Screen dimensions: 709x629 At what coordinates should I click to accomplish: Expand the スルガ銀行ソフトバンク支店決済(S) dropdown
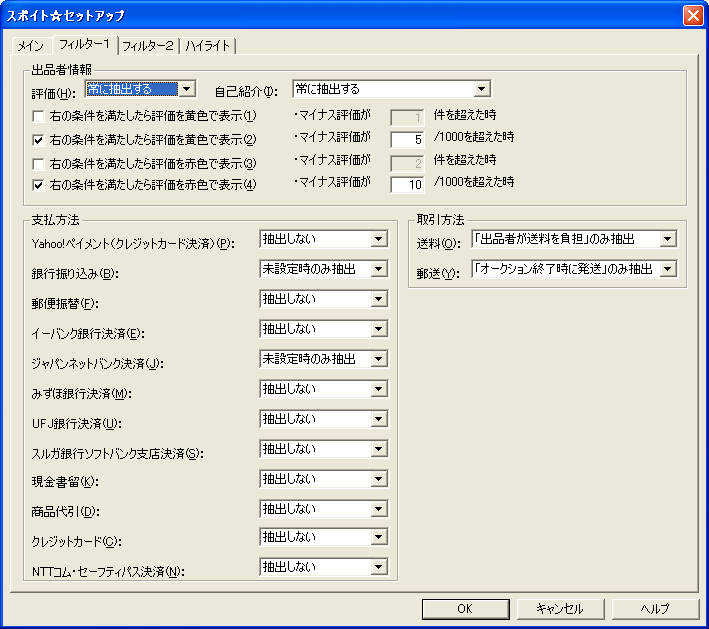324,449
